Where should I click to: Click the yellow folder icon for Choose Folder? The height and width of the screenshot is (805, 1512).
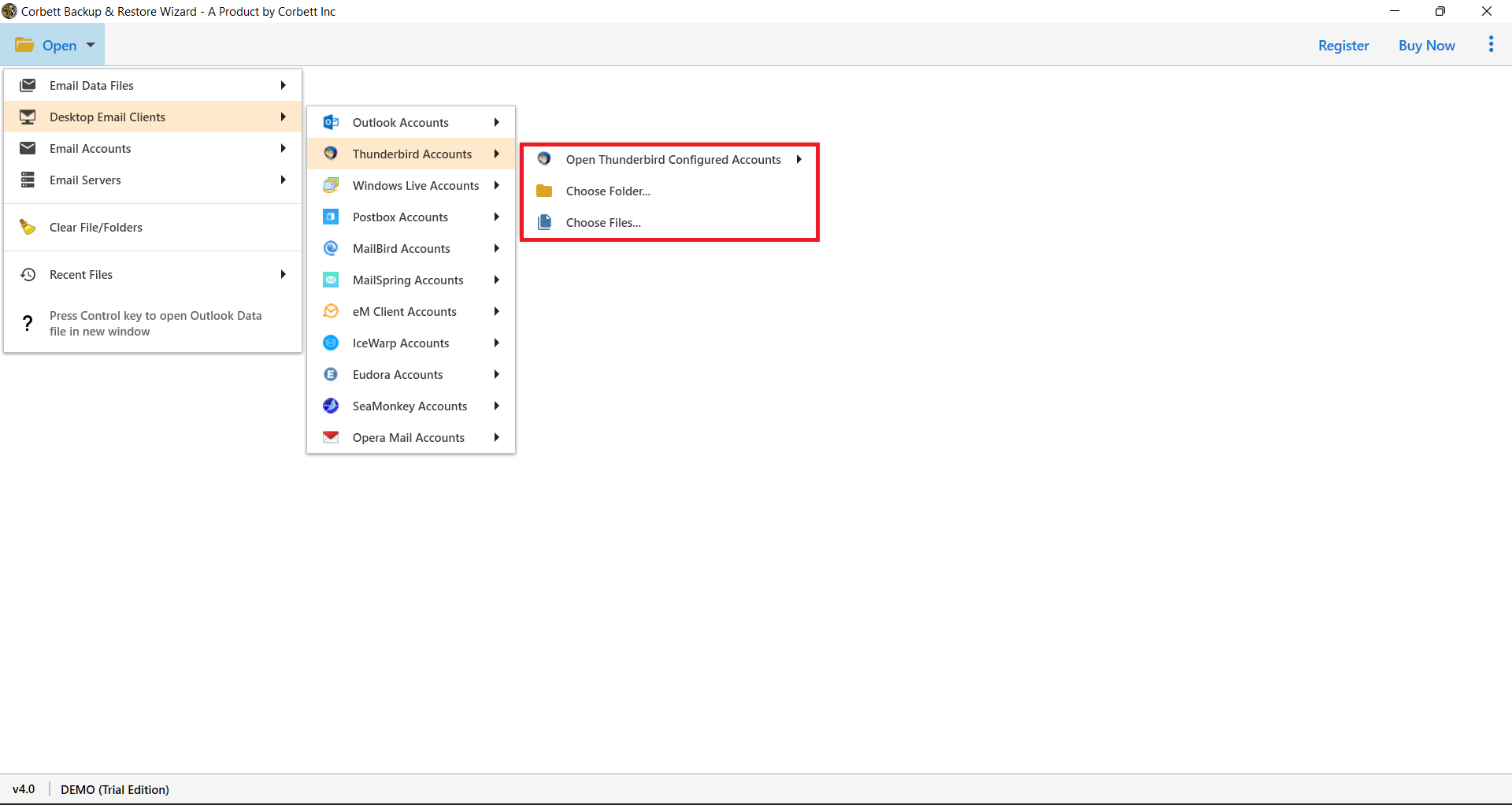[544, 191]
